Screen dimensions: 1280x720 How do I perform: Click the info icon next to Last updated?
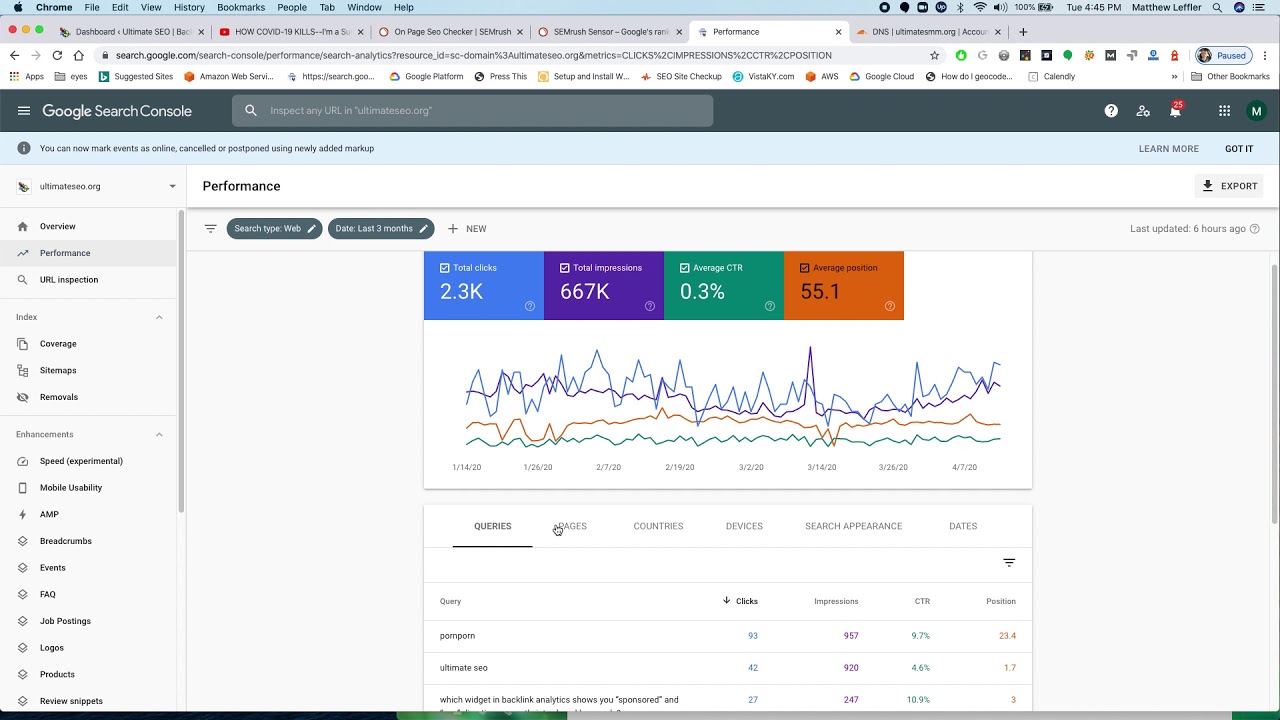[x=1254, y=229]
